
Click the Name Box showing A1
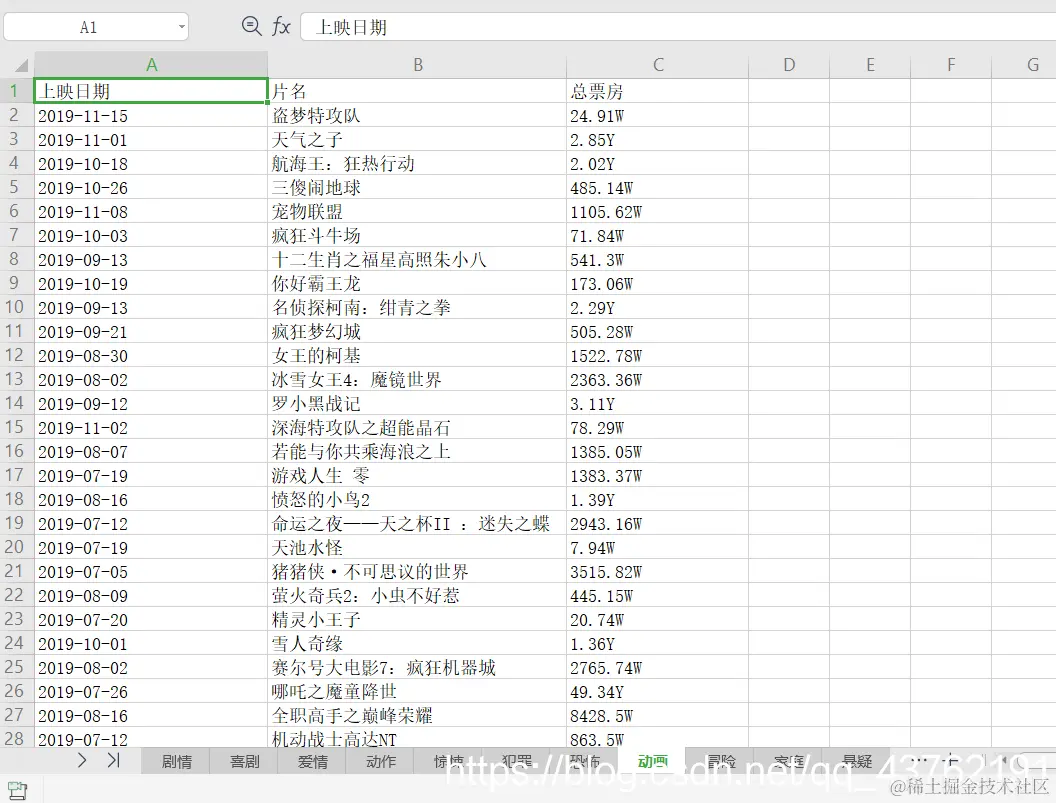(88, 28)
